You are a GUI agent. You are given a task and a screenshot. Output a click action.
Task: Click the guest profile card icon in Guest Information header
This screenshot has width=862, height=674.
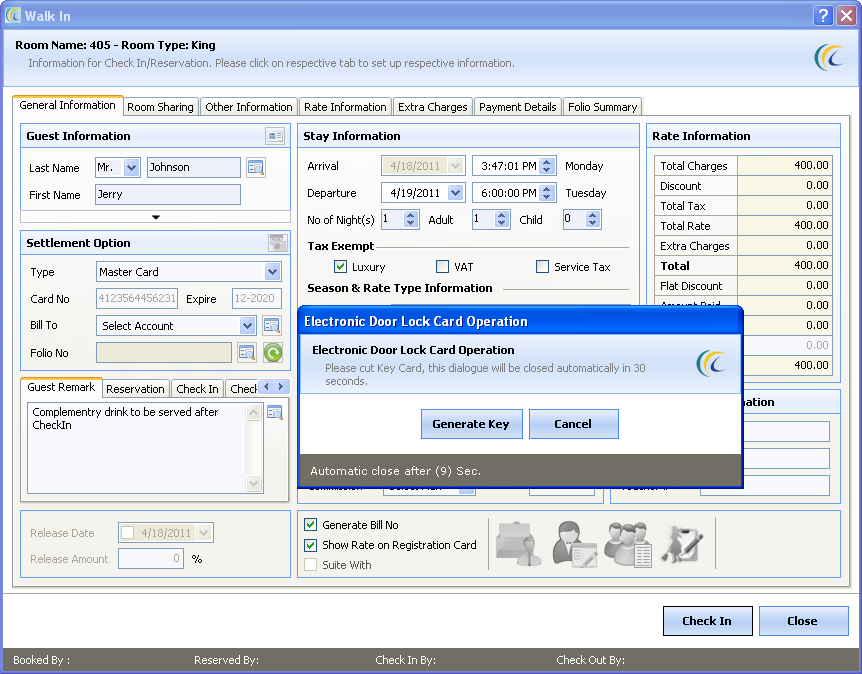(275, 136)
